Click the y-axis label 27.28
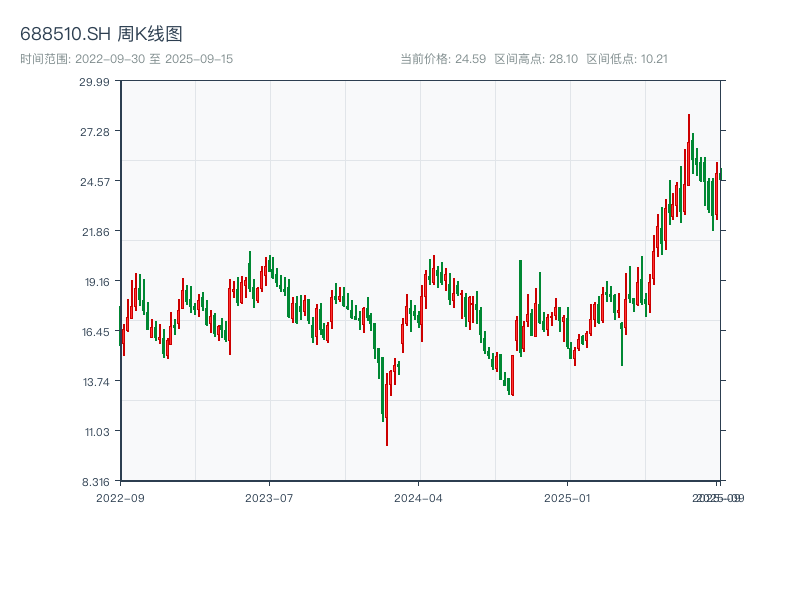The width and height of the screenshot is (800, 600). click(95, 132)
